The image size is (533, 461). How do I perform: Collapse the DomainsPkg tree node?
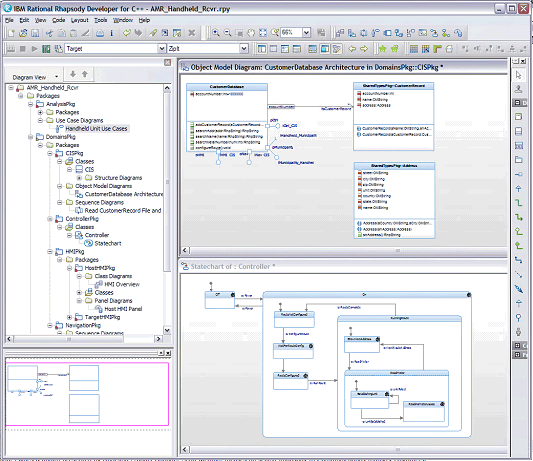coord(31,137)
